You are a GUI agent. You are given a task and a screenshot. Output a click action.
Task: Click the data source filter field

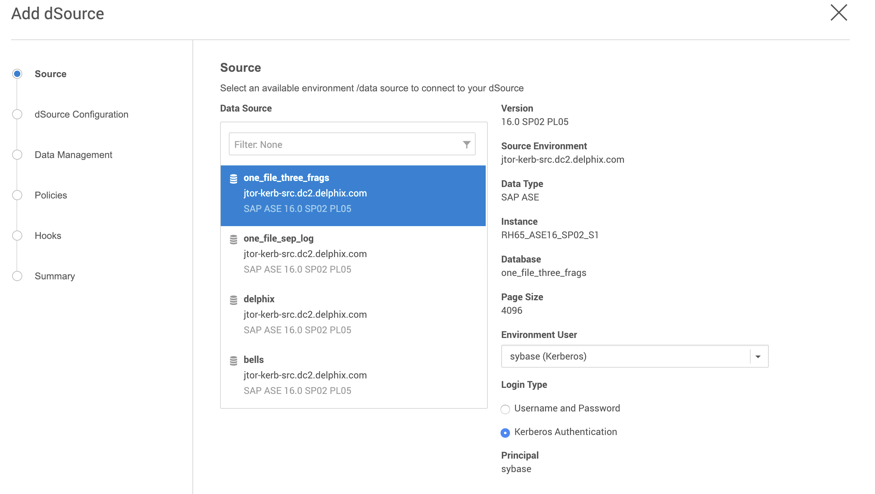pos(343,145)
